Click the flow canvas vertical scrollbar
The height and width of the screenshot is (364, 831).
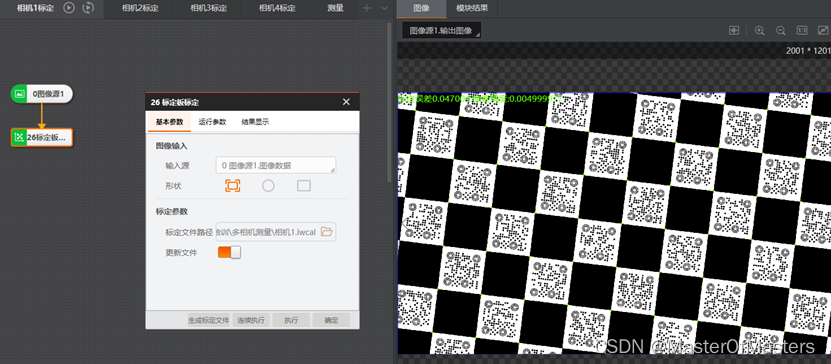tap(390, 103)
